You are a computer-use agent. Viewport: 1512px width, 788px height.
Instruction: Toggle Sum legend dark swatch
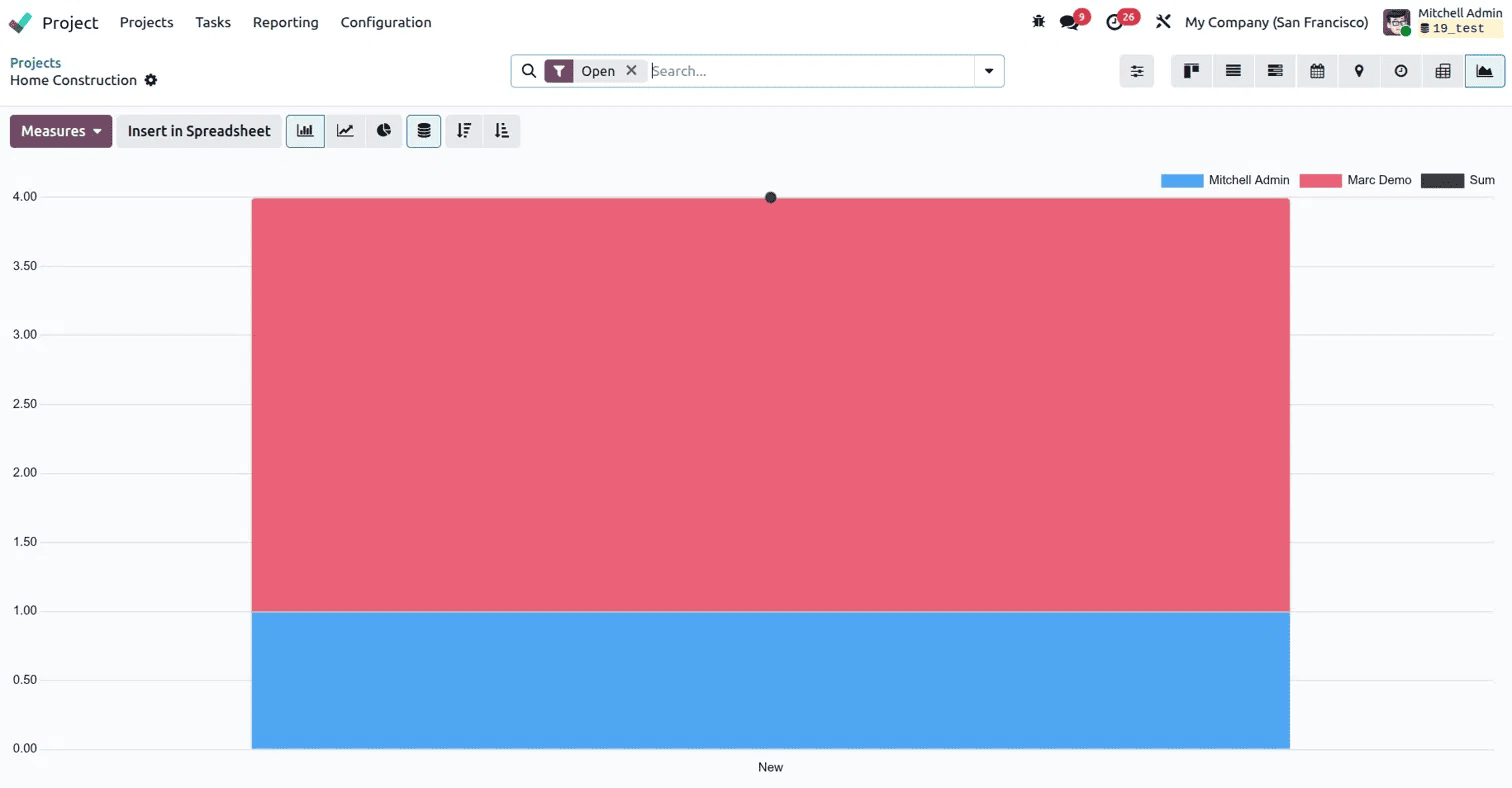coord(1442,181)
